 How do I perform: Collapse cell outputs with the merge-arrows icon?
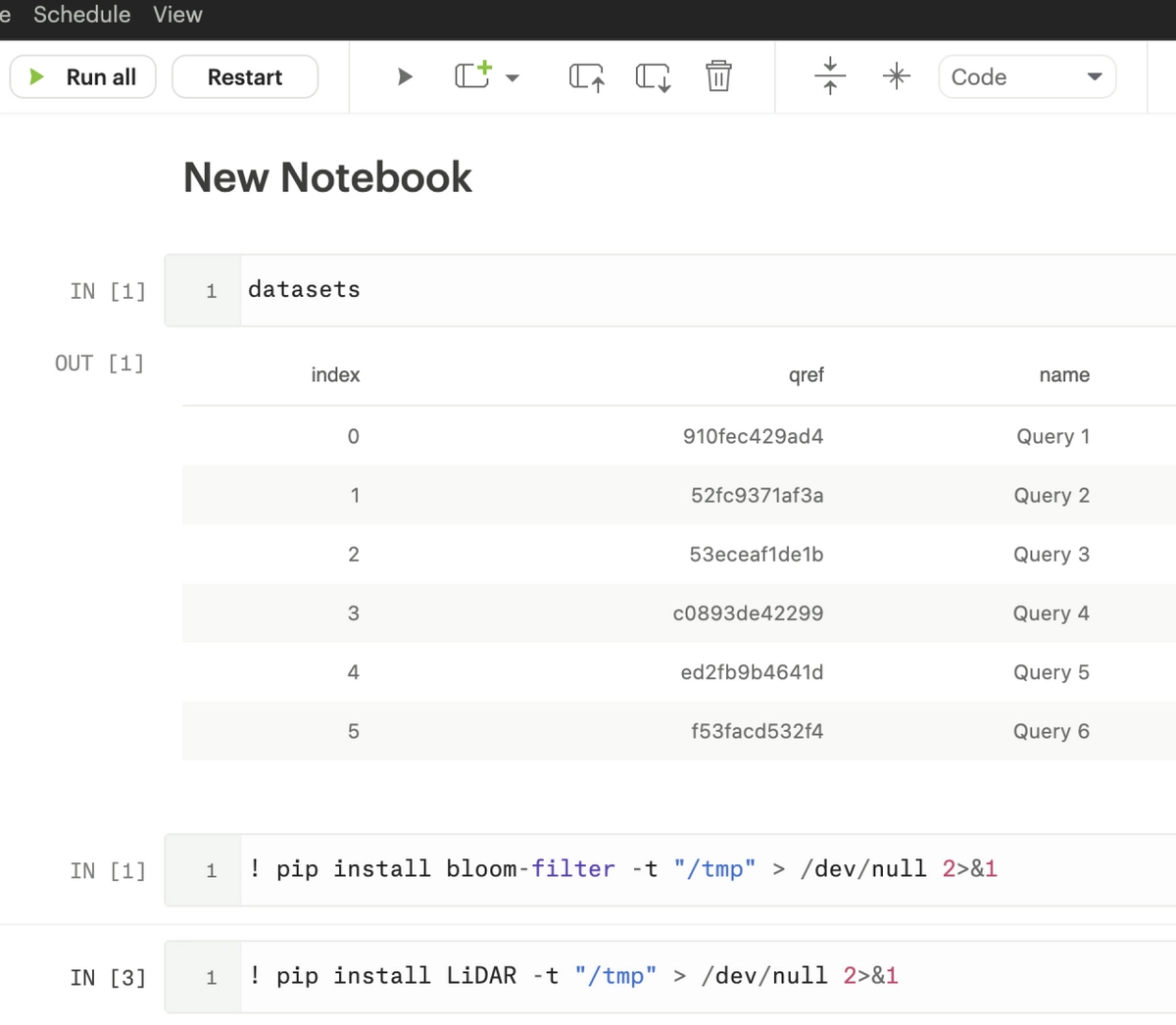pyautogui.click(x=829, y=75)
